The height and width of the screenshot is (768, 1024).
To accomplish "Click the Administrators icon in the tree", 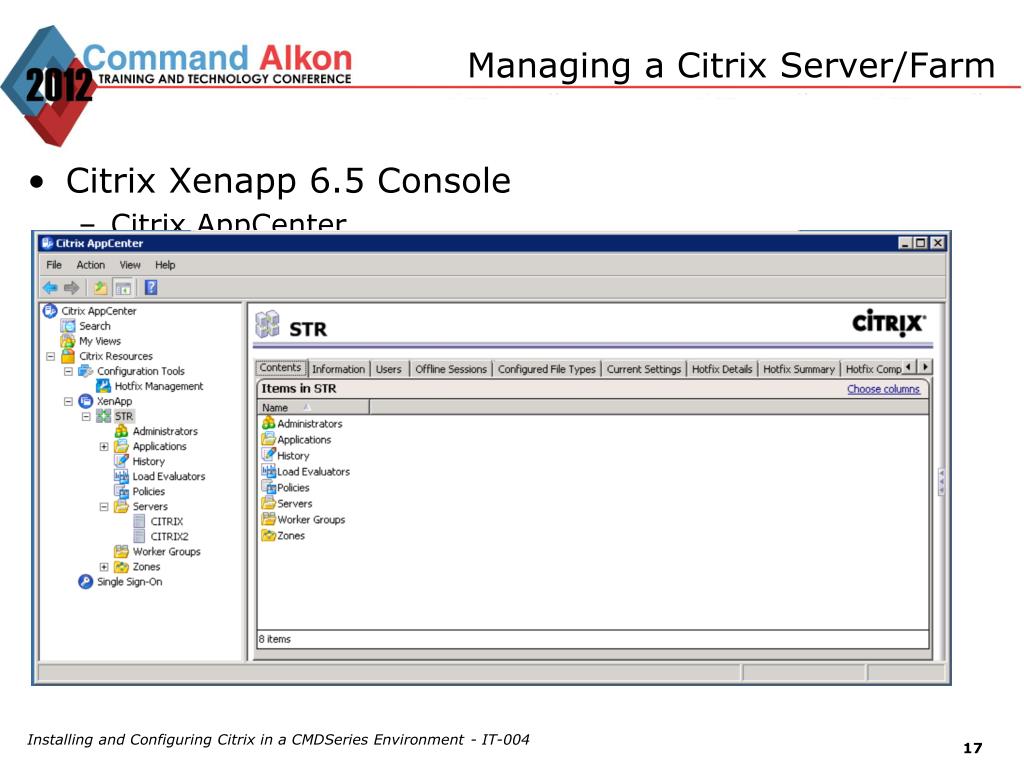I will pyautogui.click(x=121, y=431).
